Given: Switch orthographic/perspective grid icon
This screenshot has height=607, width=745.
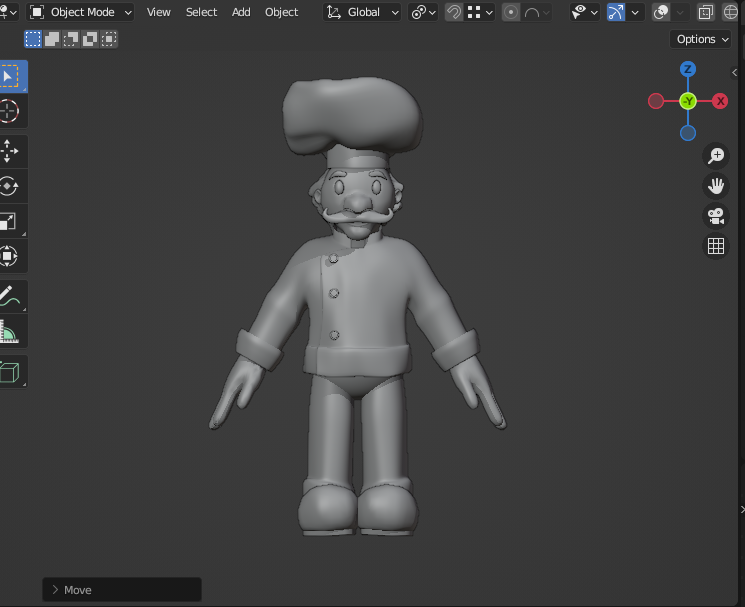Looking at the screenshot, I should point(716,246).
